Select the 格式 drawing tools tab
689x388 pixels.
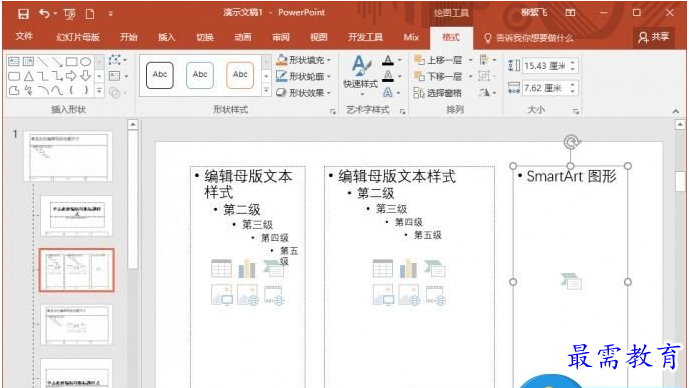(x=451, y=37)
